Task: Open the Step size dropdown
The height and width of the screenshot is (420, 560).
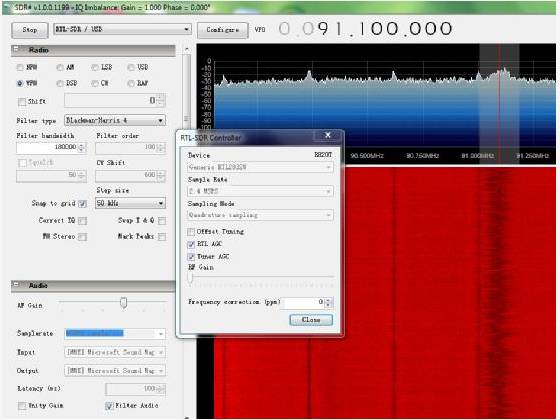Action: tap(130, 203)
